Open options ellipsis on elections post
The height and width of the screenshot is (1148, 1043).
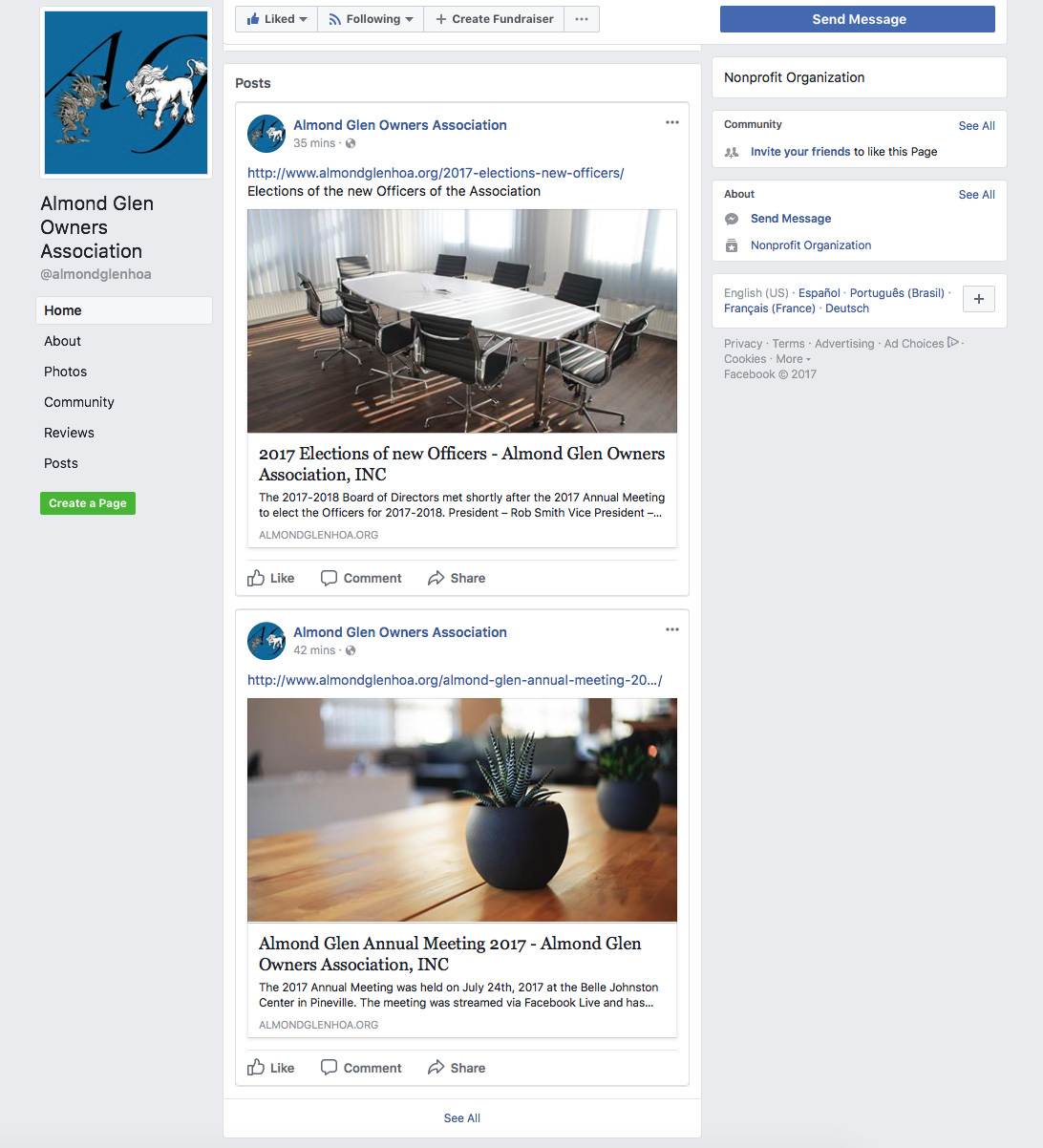pyautogui.click(x=672, y=122)
